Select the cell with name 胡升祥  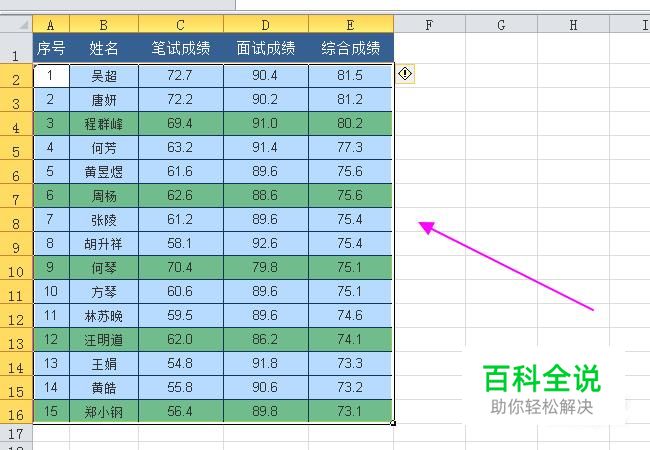pyautogui.click(x=104, y=244)
